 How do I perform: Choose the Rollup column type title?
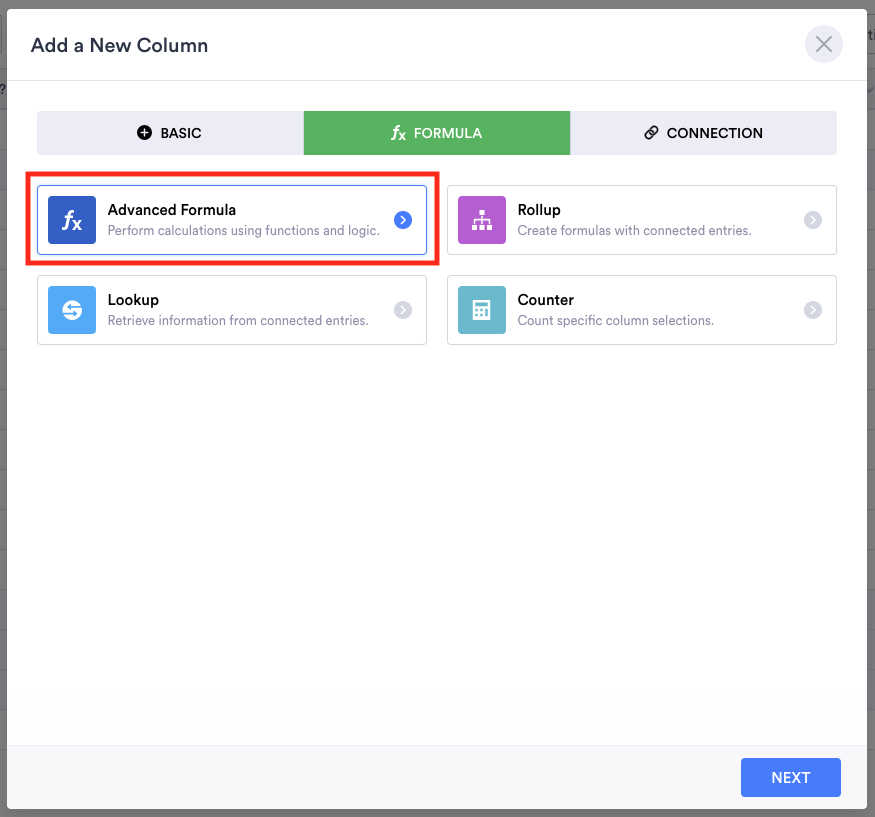(539, 210)
